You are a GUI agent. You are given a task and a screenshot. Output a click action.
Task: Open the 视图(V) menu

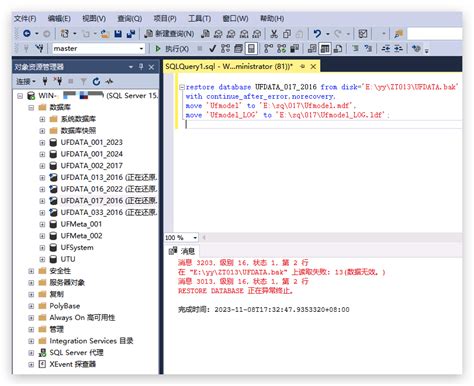point(94,18)
